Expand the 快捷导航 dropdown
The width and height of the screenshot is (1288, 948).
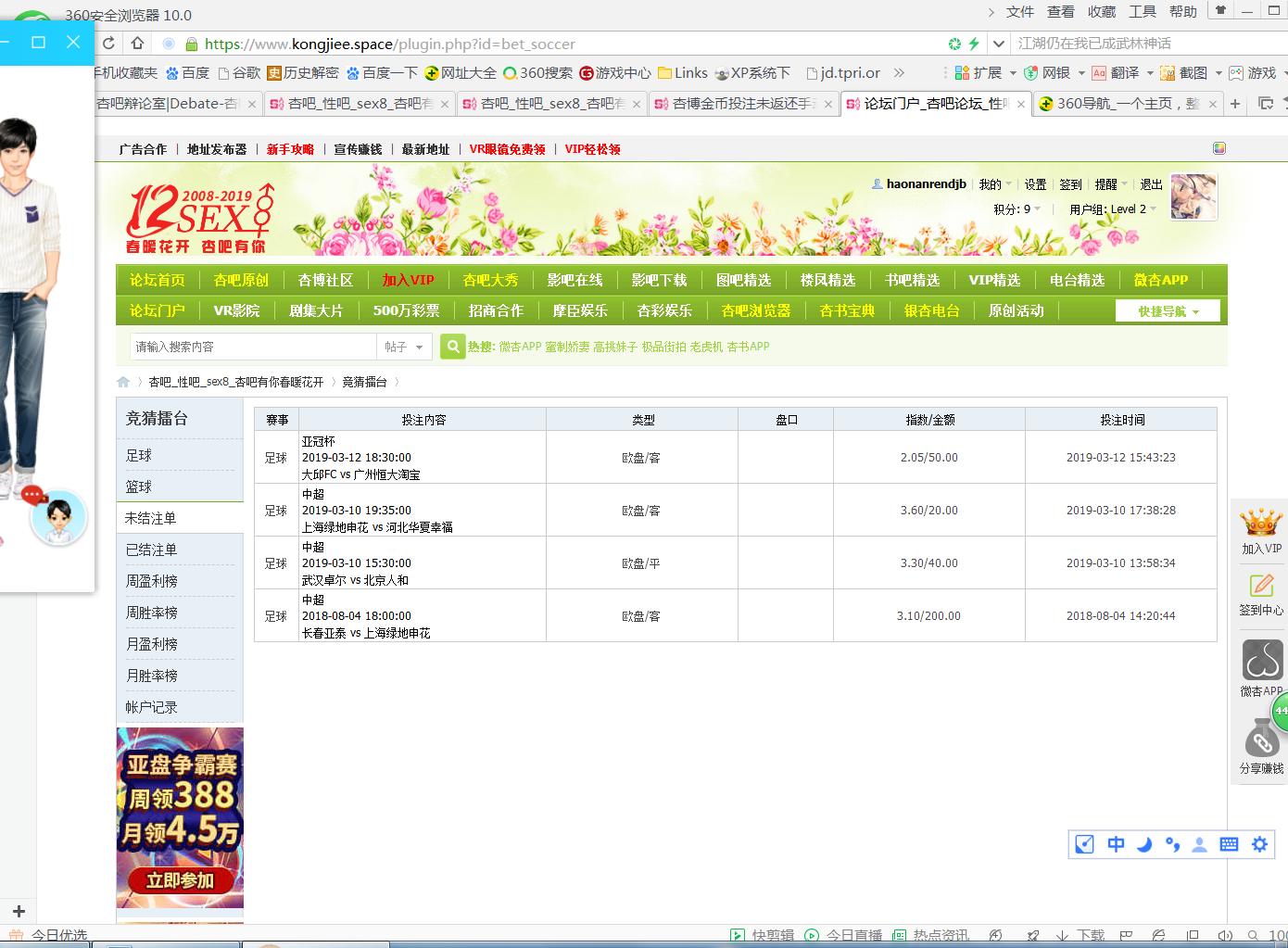tap(1168, 311)
